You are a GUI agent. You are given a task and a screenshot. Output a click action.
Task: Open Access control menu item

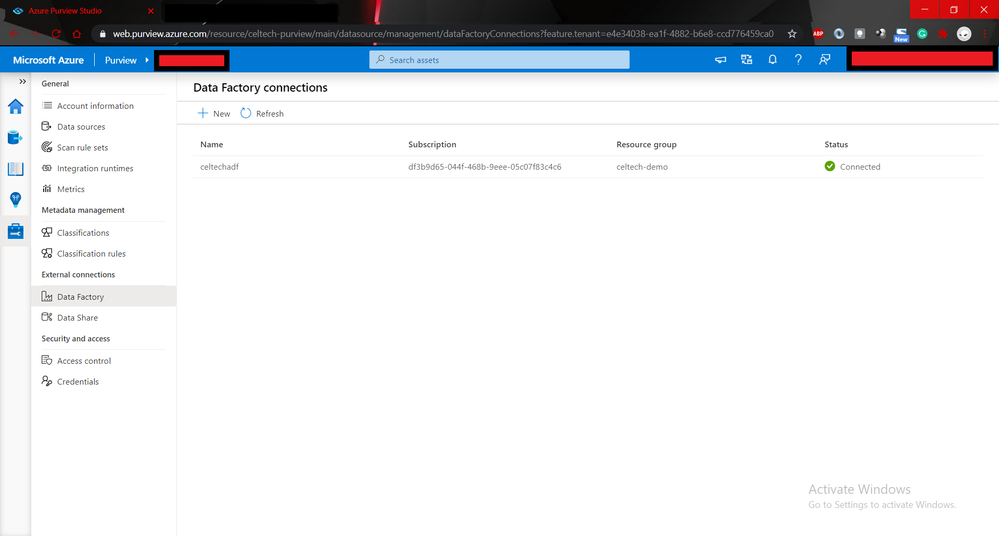tap(84, 361)
